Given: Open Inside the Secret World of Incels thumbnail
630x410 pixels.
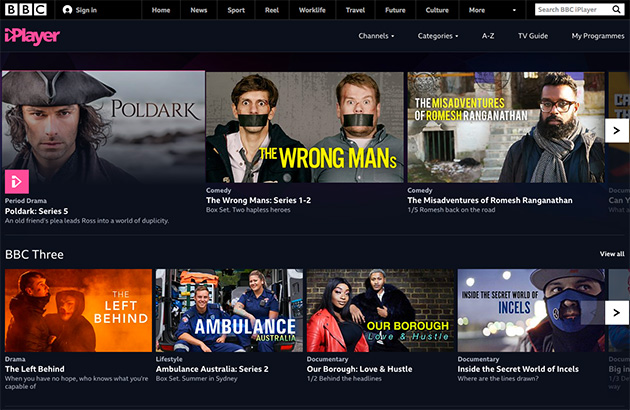Looking at the screenshot, I should click(x=531, y=310).
